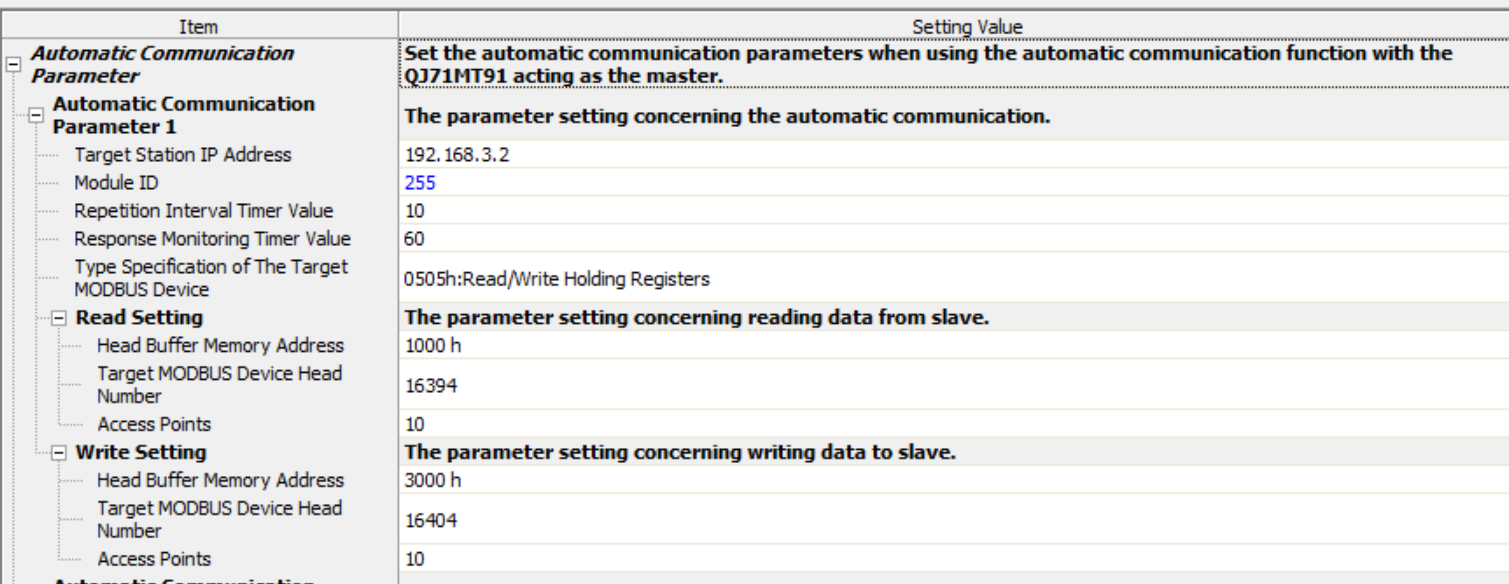Collapse Automatic Communication Parameter 1 node

pyautogui.click(x=36, y=116)
